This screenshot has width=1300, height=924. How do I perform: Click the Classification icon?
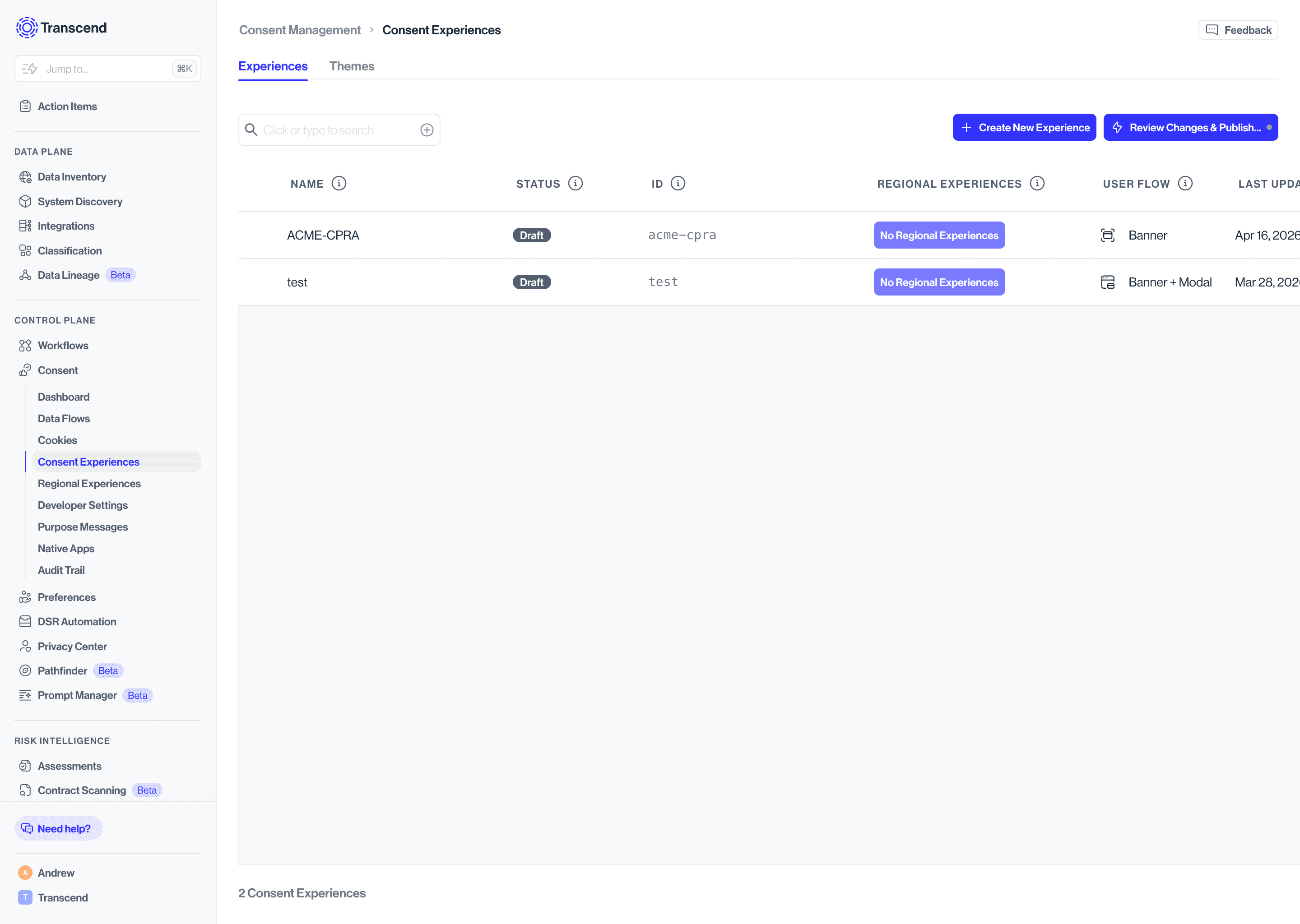(25, 251)
